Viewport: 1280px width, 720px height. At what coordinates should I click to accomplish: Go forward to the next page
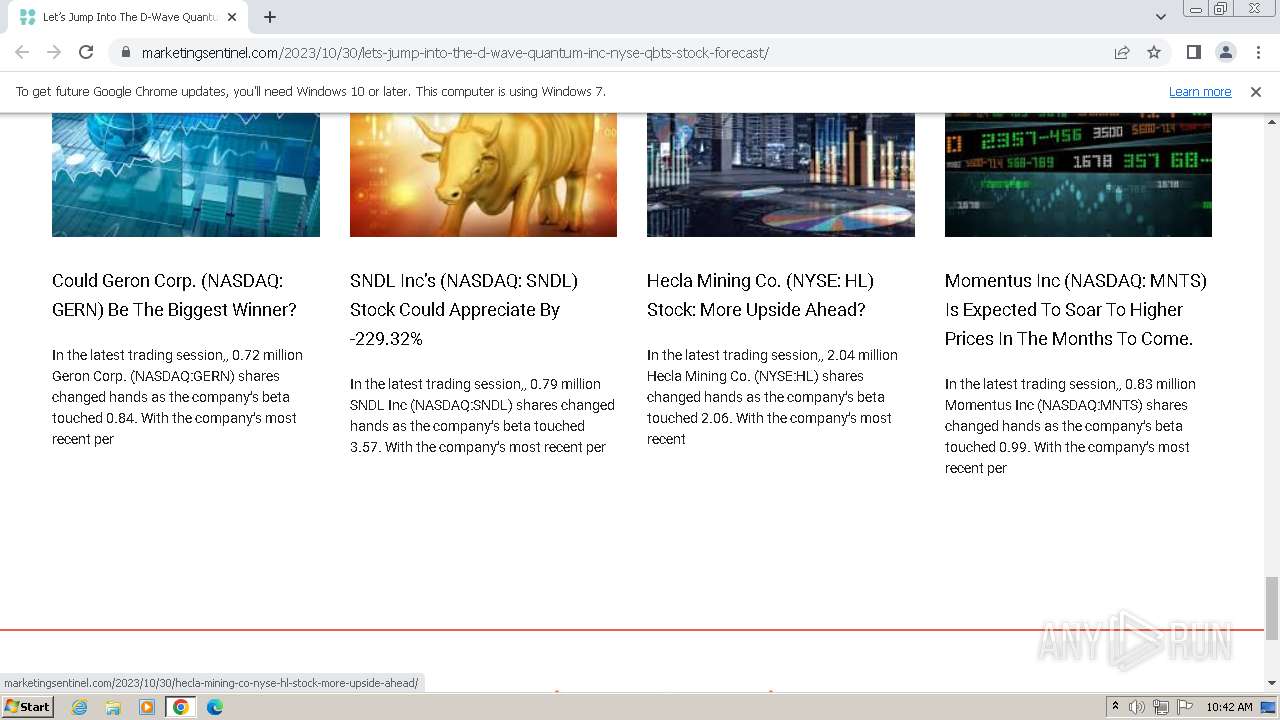[x=54, y=52]
